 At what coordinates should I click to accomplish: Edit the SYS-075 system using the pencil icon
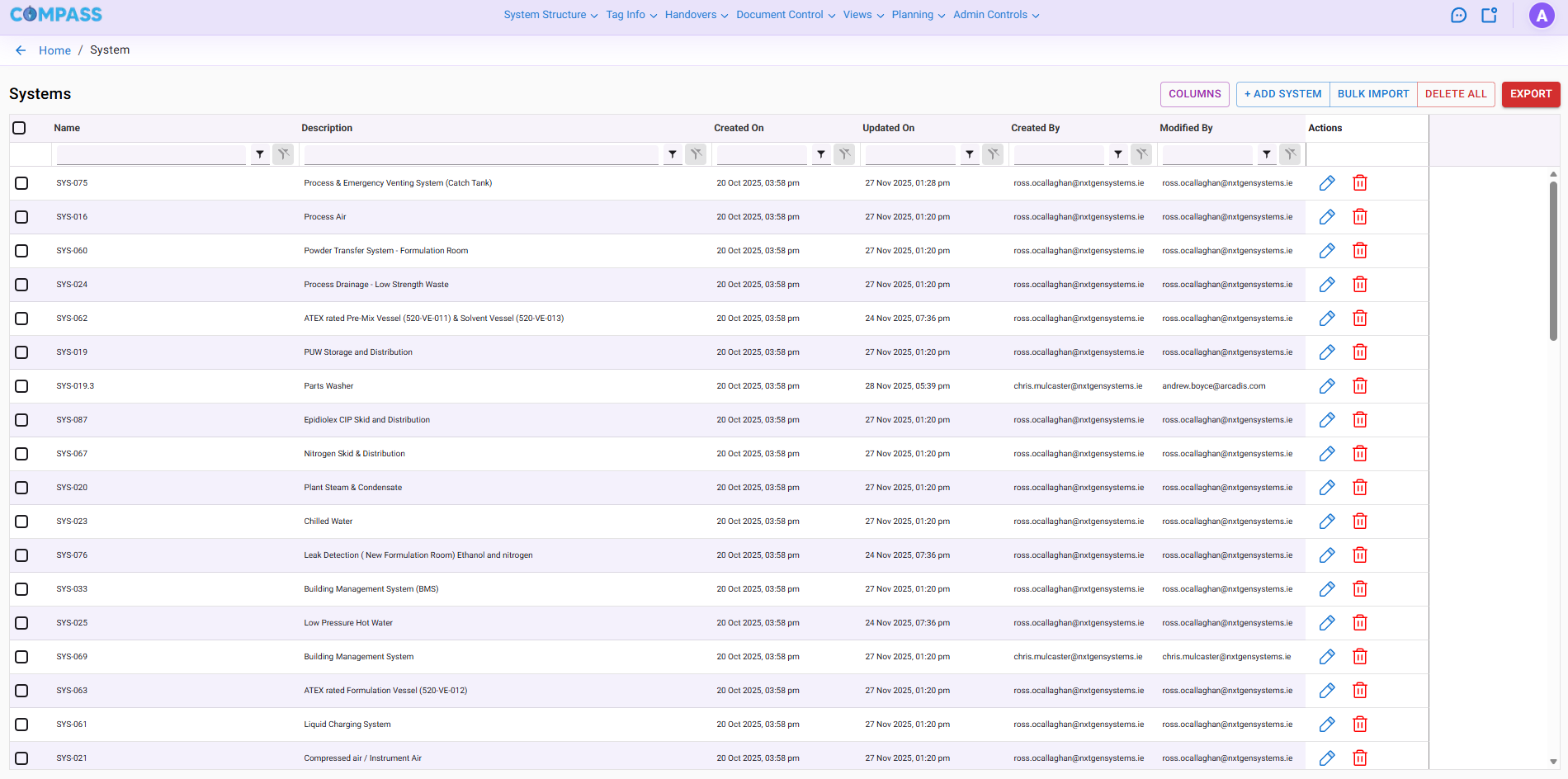[x=1327, y=182]
